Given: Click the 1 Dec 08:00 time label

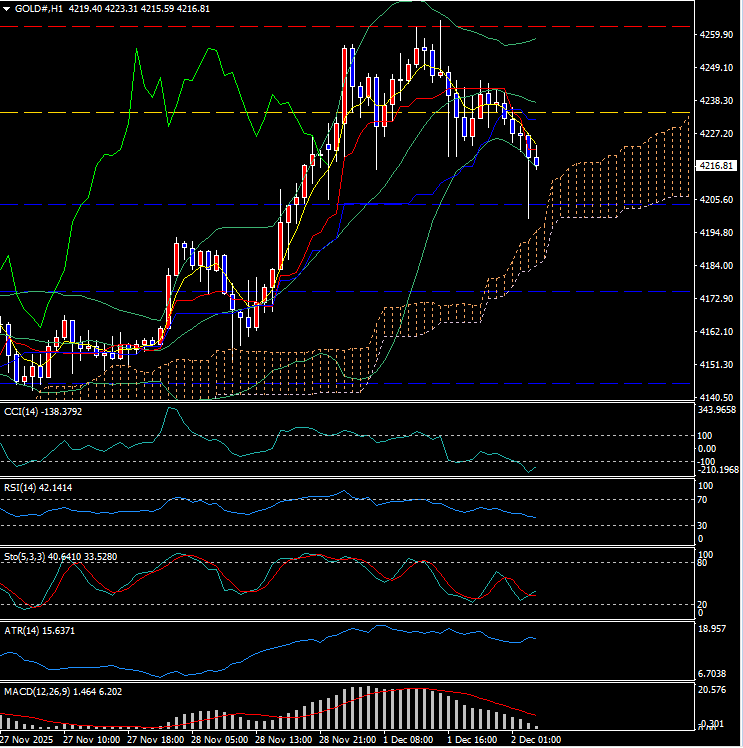Looking at the screenshot, I should [x=408, y=740].
